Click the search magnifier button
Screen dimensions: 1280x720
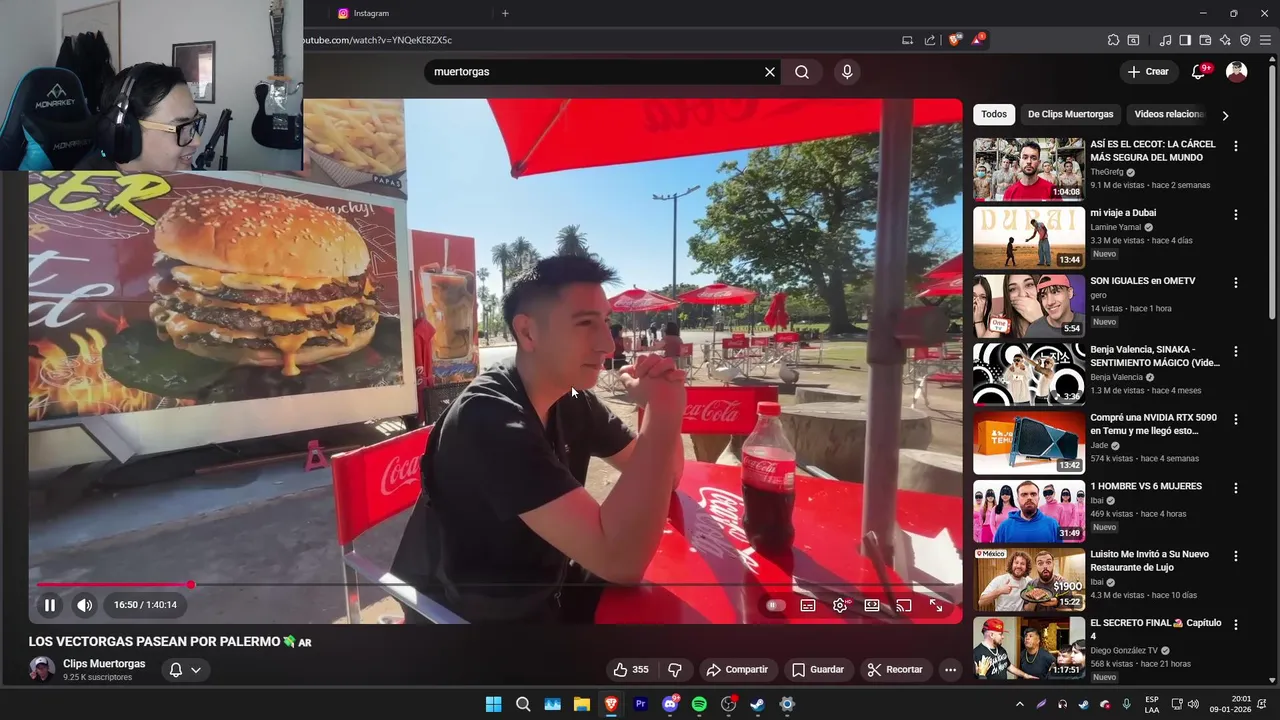point(802,72)
